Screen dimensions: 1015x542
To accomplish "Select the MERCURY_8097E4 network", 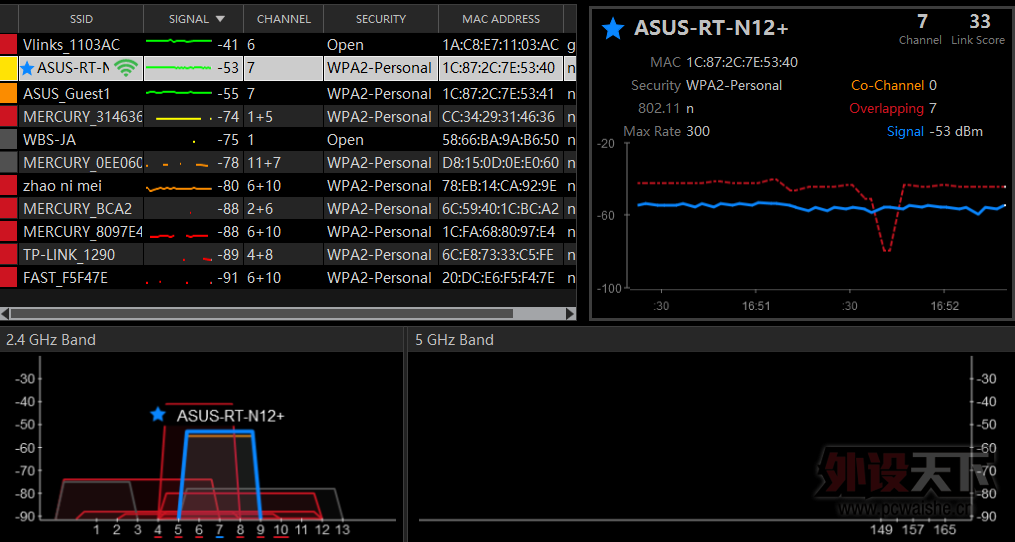I will 288,232.
